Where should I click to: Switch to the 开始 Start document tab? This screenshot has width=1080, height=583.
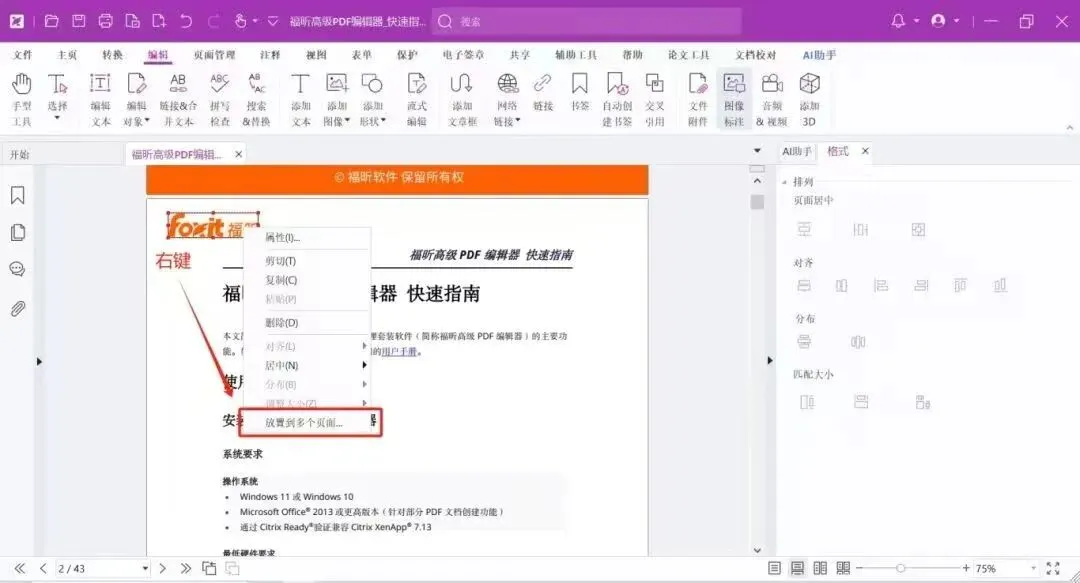pyautogui.click(x=20, y=154)
